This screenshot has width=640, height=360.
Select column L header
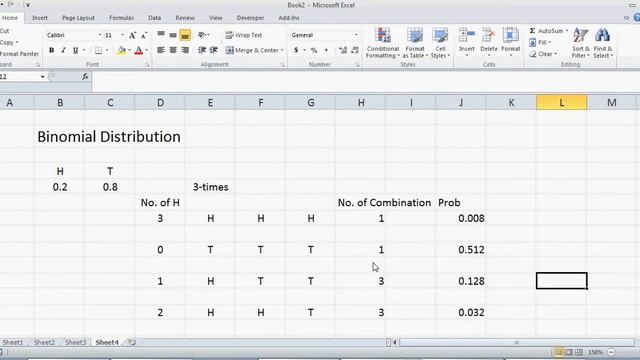[x=562, y=102]
